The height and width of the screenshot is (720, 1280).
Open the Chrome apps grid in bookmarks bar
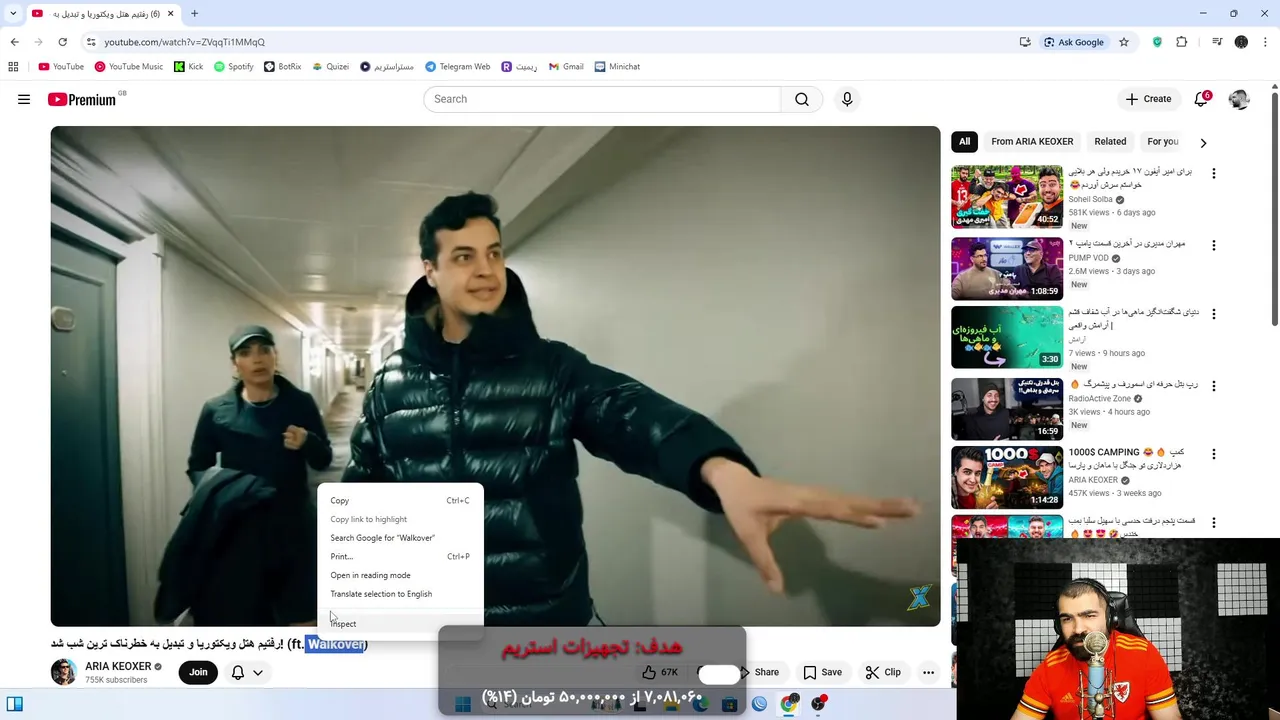pyautogui.click(x=13, y=67)
